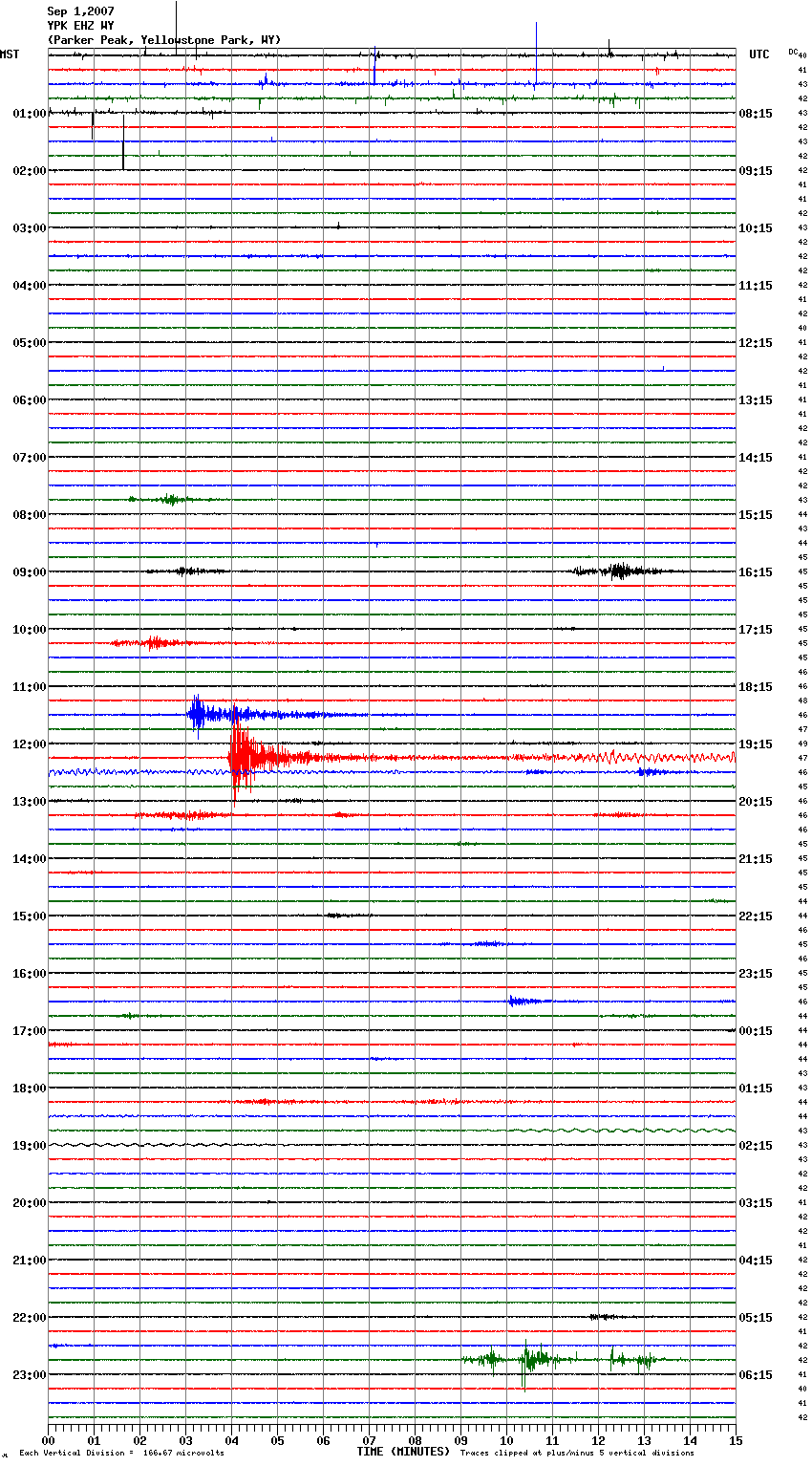Select the 12:00 MST row label

click(x=30, y=744)
